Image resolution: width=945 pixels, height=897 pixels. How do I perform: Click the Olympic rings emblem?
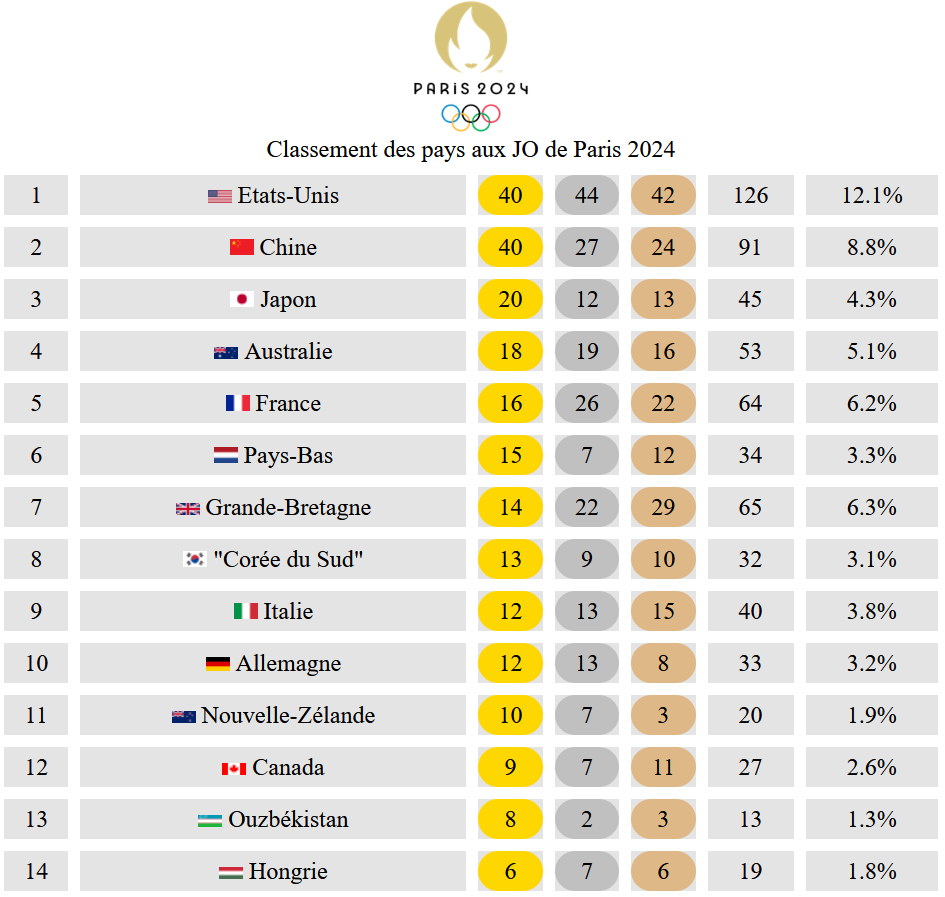(x=471, y=118)
